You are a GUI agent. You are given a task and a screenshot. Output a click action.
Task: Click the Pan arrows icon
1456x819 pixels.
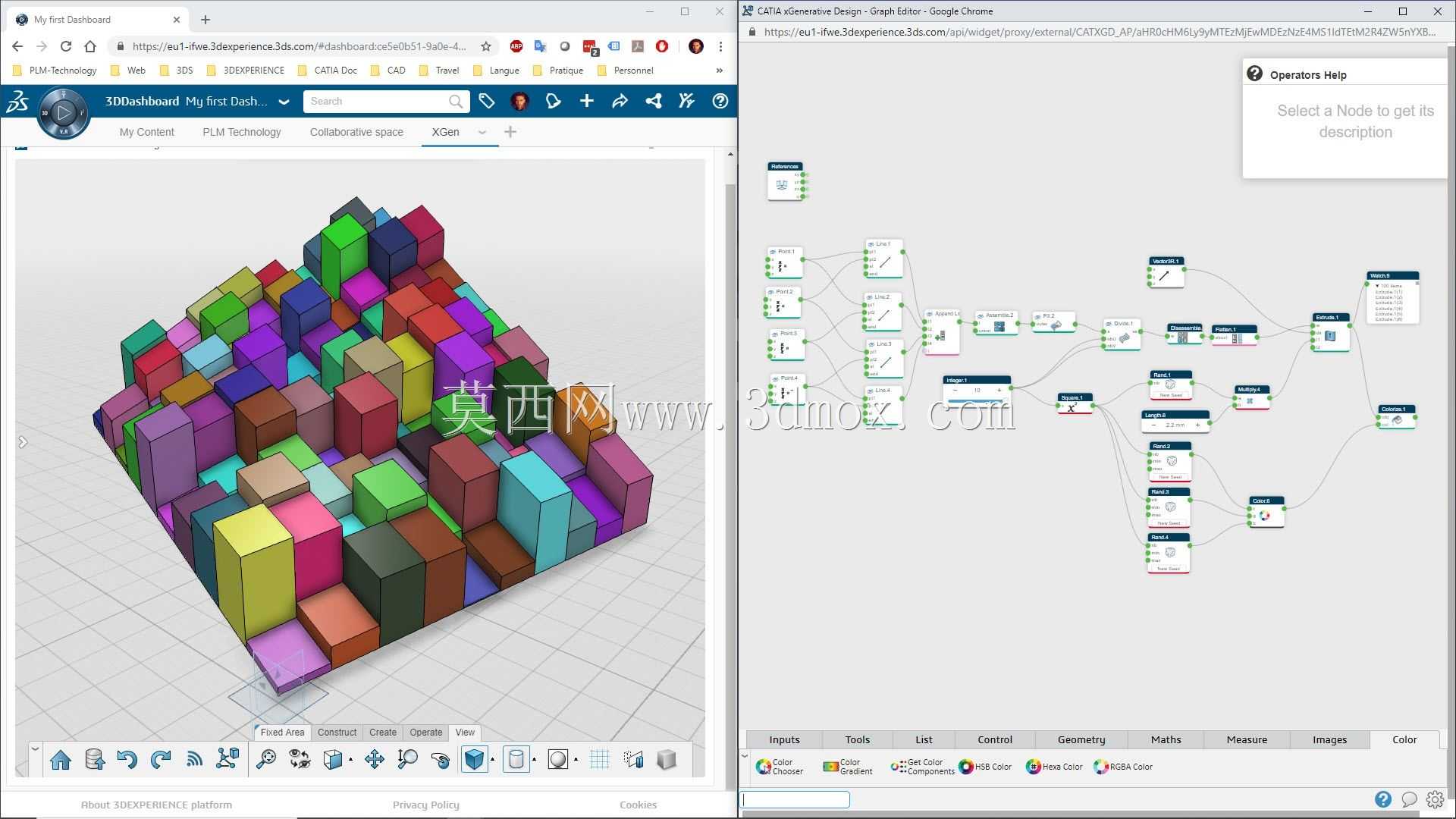[374, 759]
